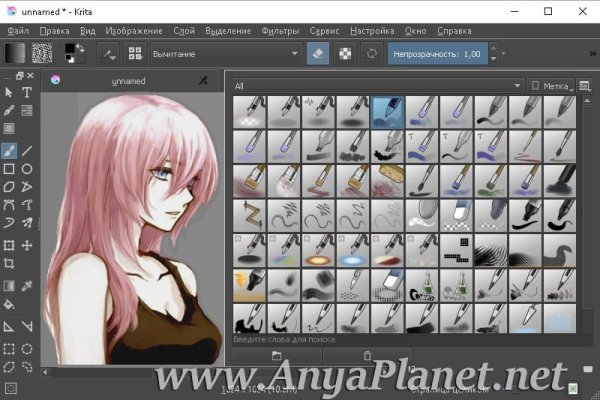Viewport: 600px width, 400px height.
Task: Open the gradient chooser in toolbar
Action: tap(15, 53)
